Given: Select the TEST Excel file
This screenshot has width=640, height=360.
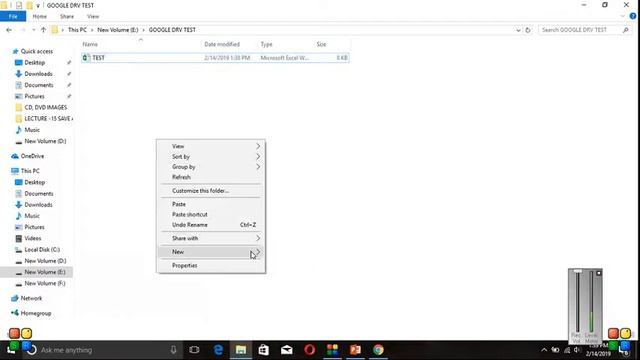Looking at the screenshot, I should pyautogui.click(x=215, y=58).
